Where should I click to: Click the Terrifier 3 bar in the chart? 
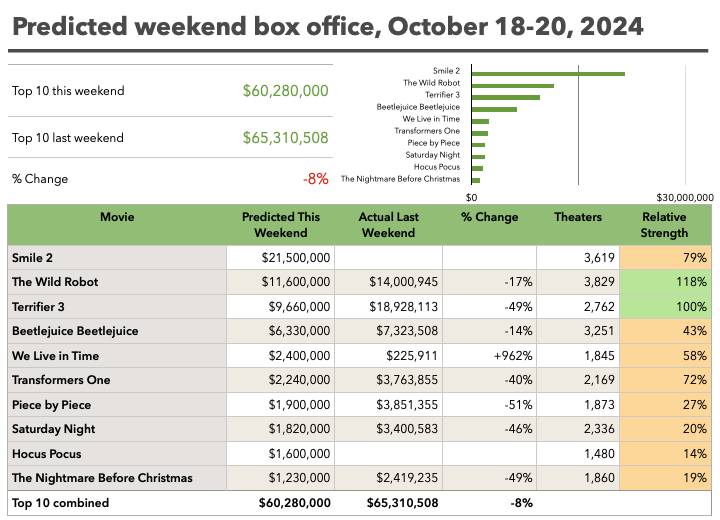(506, 97)
